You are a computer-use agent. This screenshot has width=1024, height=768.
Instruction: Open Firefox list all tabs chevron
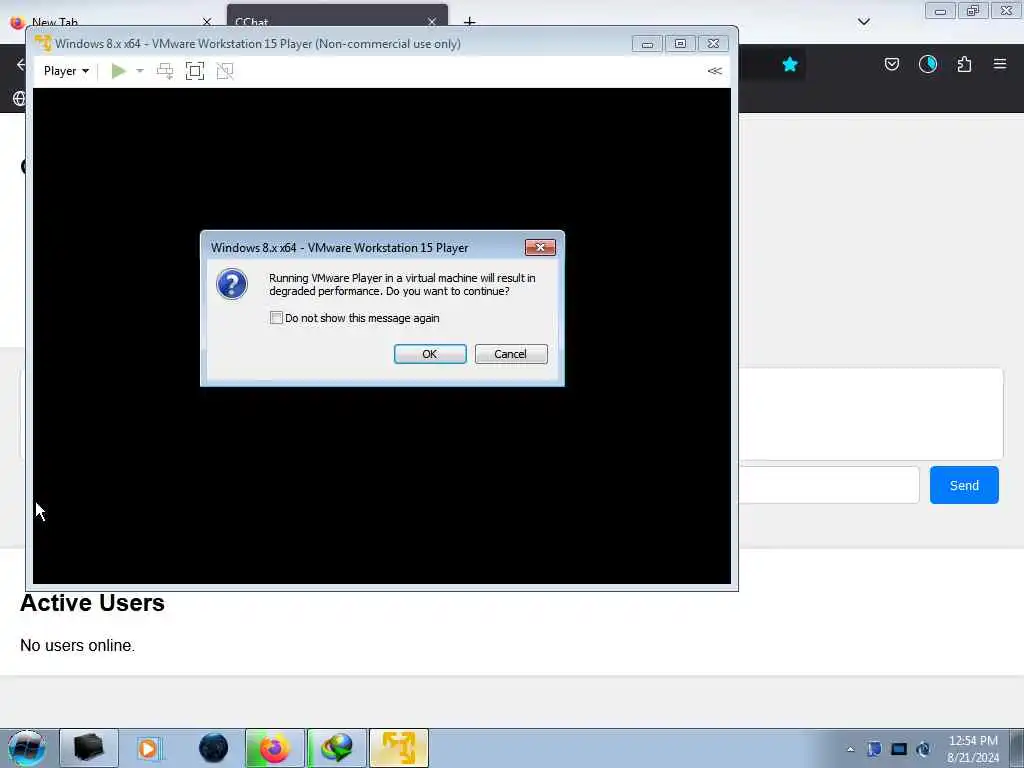864,22
